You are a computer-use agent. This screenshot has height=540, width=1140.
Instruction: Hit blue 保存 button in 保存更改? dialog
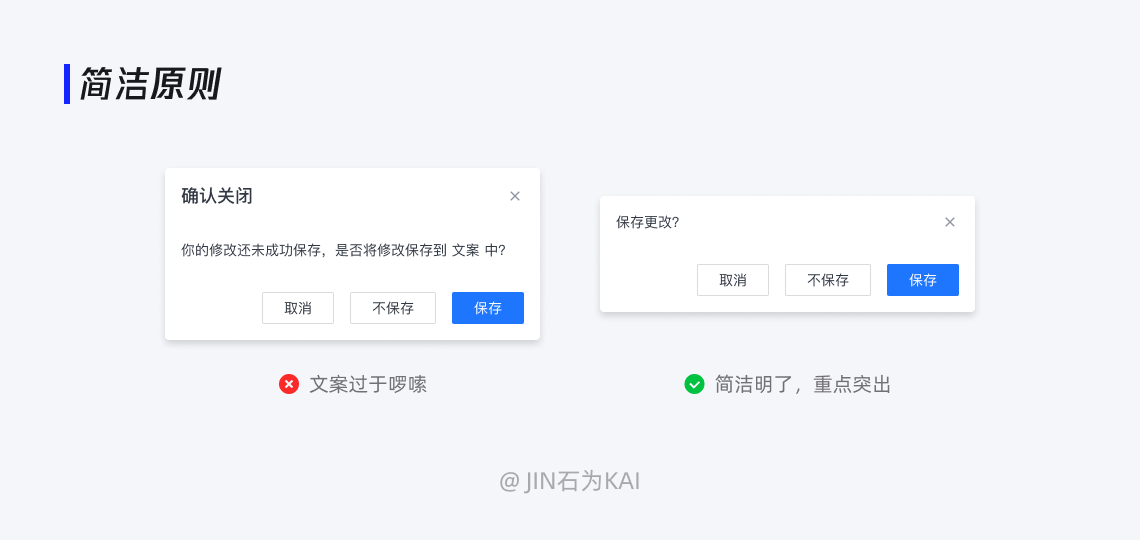tap(923, 280)
